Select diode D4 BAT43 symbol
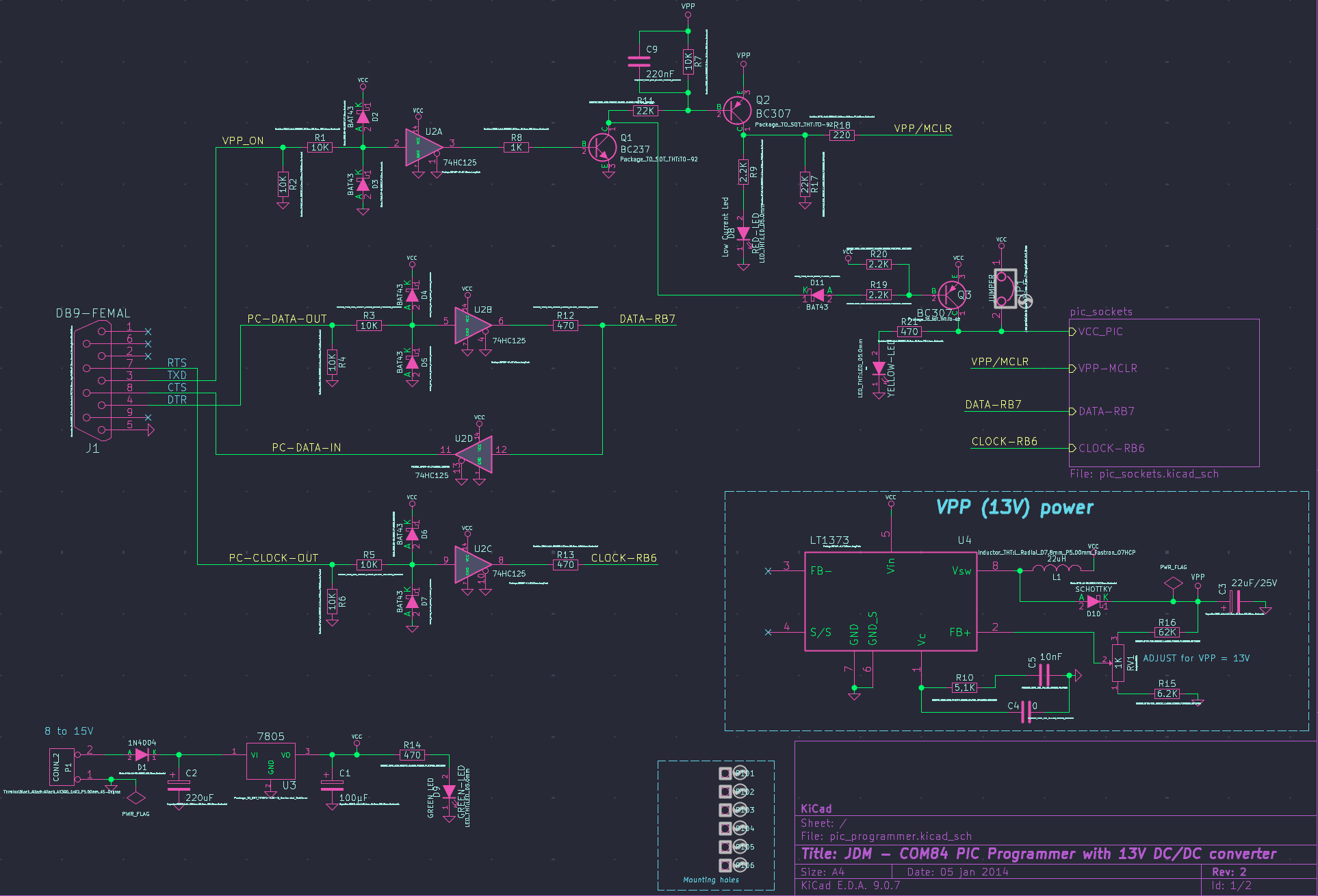Image resolution: width=1318 pixels, height=896 pixels. tap(412, 295)
